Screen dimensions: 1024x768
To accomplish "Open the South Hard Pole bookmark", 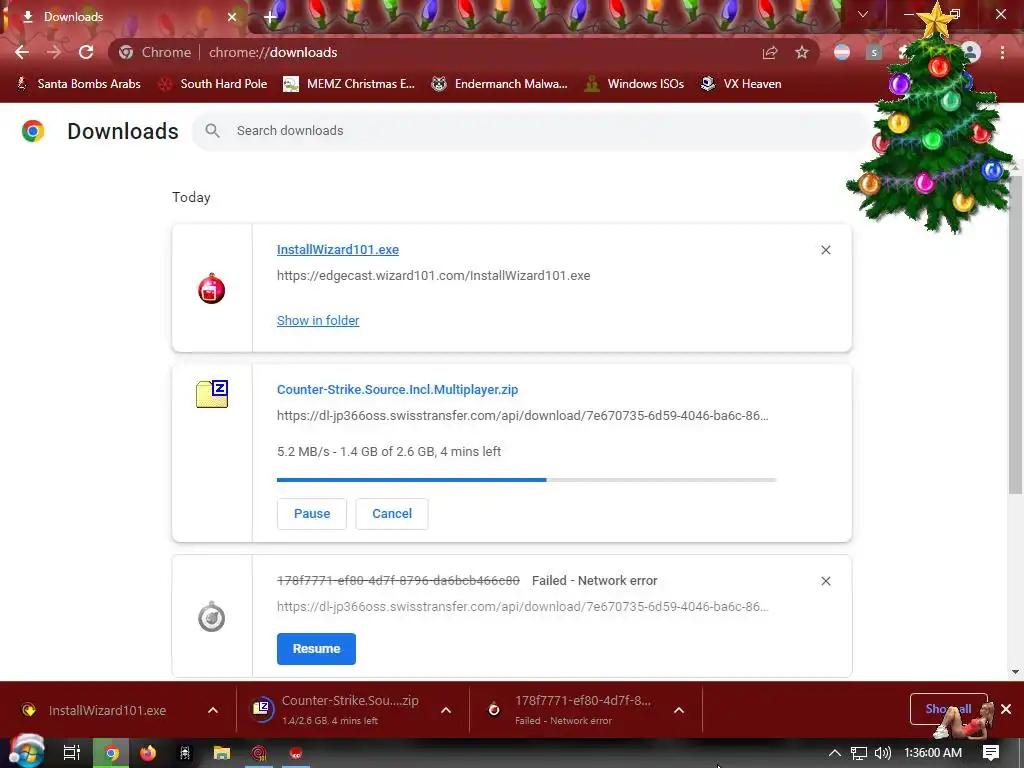I will (213, 84).
